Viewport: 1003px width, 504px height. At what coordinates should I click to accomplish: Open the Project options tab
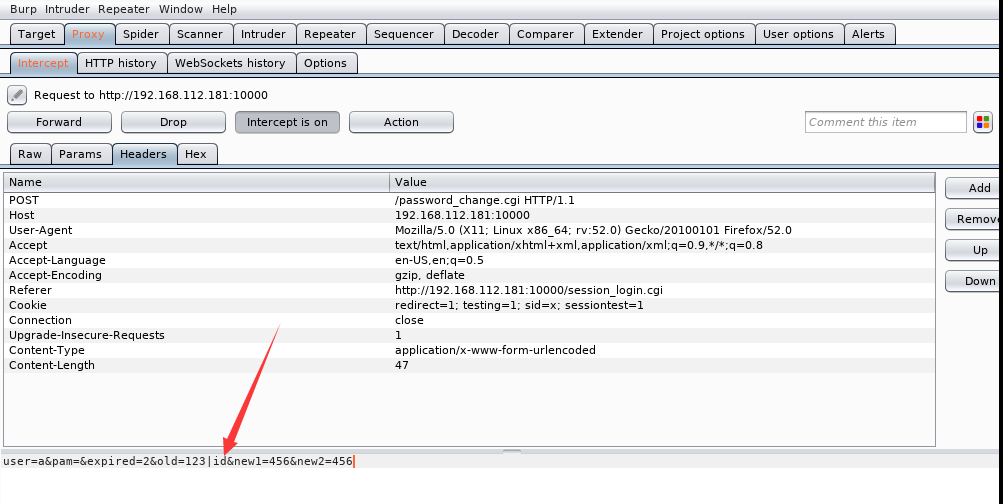(703, 34)
